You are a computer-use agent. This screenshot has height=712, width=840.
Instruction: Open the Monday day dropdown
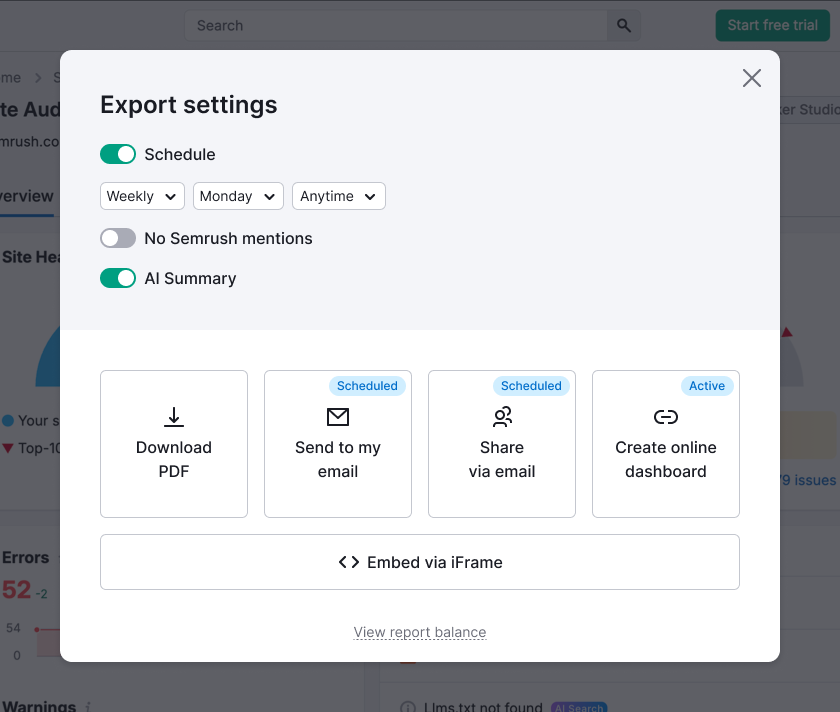point(238,196)
